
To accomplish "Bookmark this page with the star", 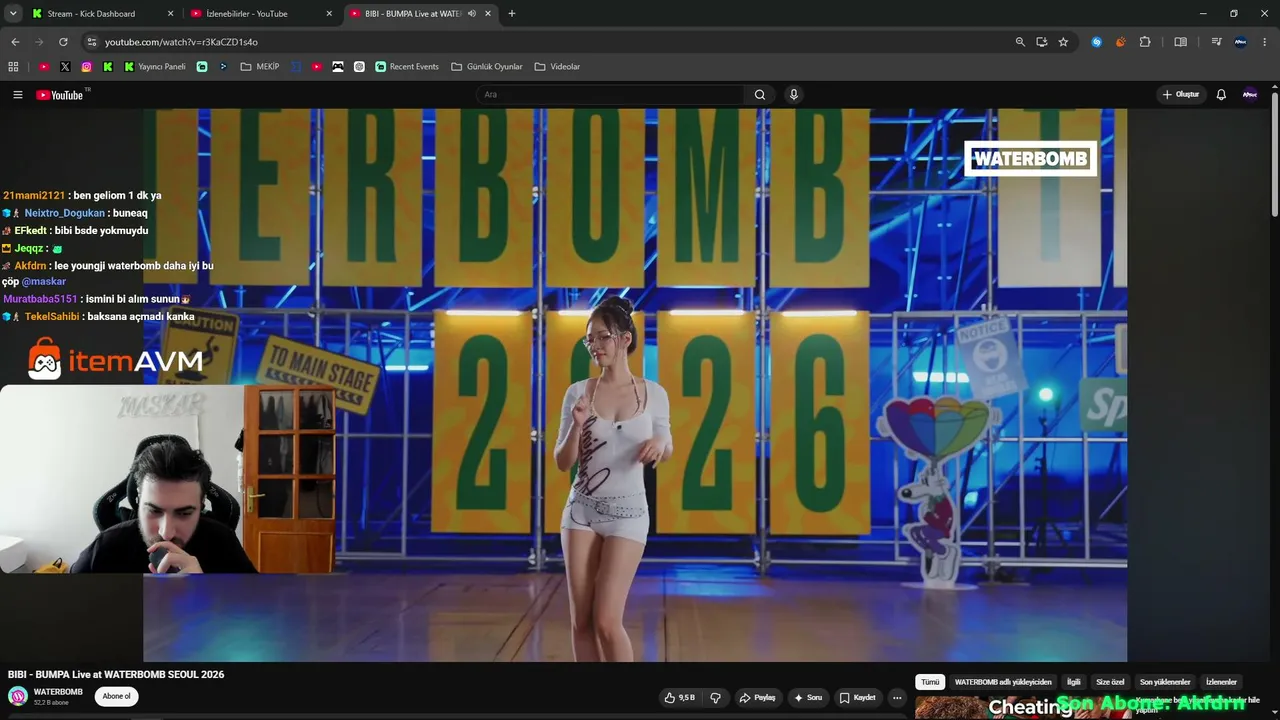I will point(1063,42).
